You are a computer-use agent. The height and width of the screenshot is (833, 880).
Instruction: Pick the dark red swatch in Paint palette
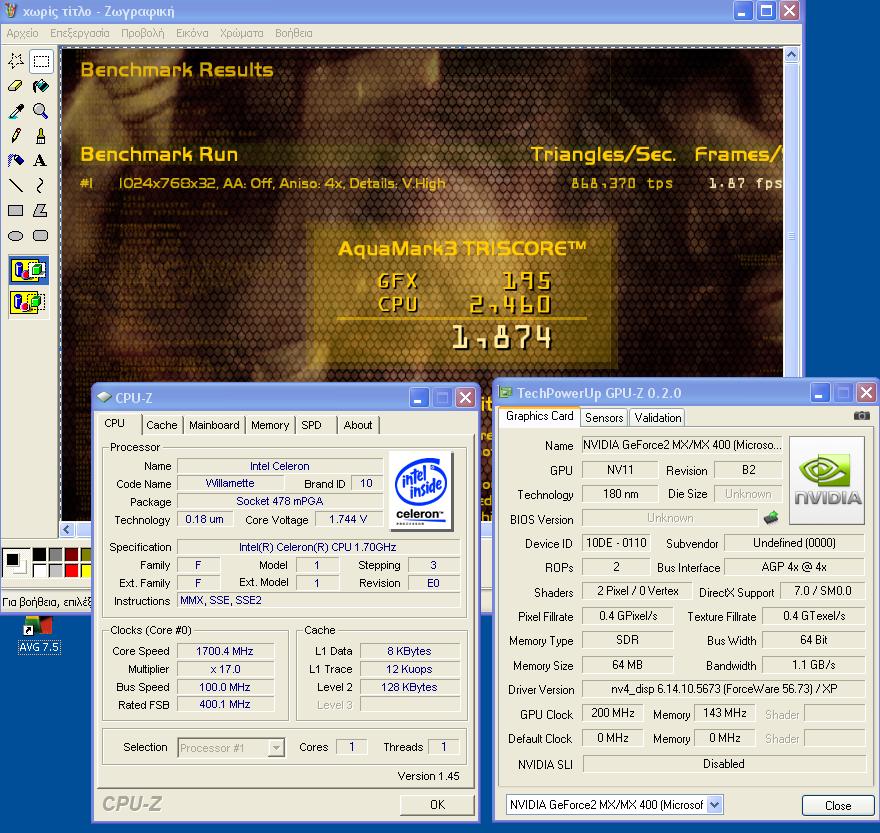click(71, 555)
